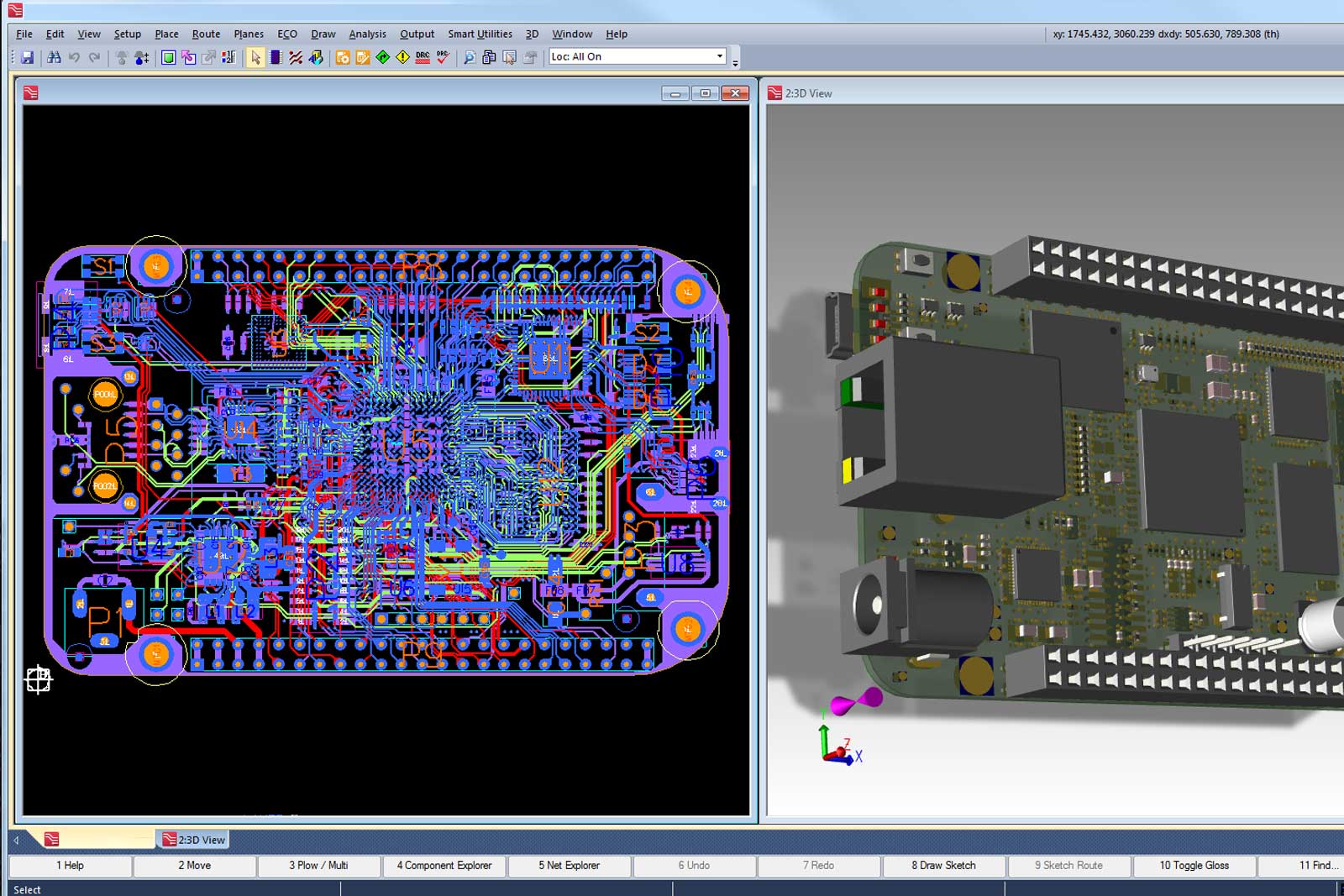Click the binoculars Find icon
The height and width of the screenshot is (896, 1344).
point(54,57)
